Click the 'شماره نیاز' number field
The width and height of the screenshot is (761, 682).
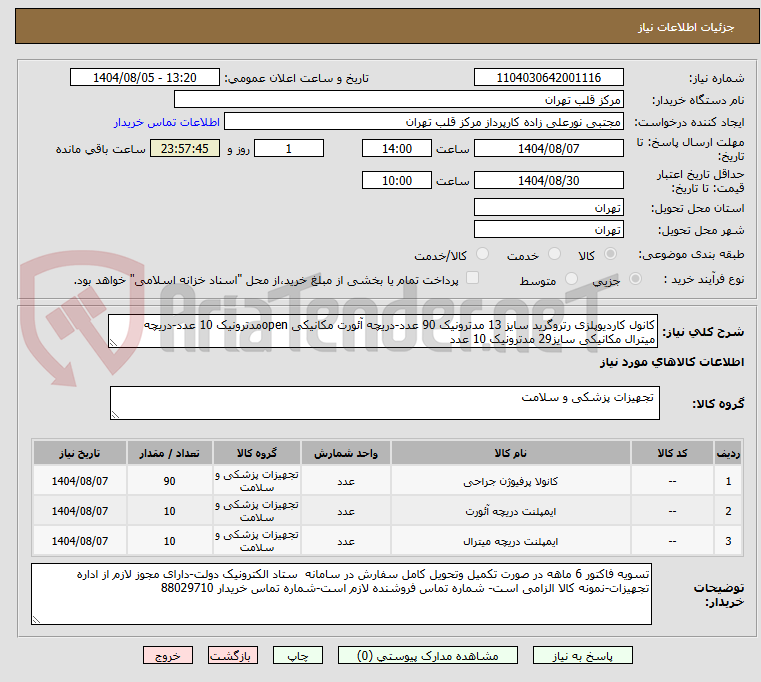[x=548, y=78]
